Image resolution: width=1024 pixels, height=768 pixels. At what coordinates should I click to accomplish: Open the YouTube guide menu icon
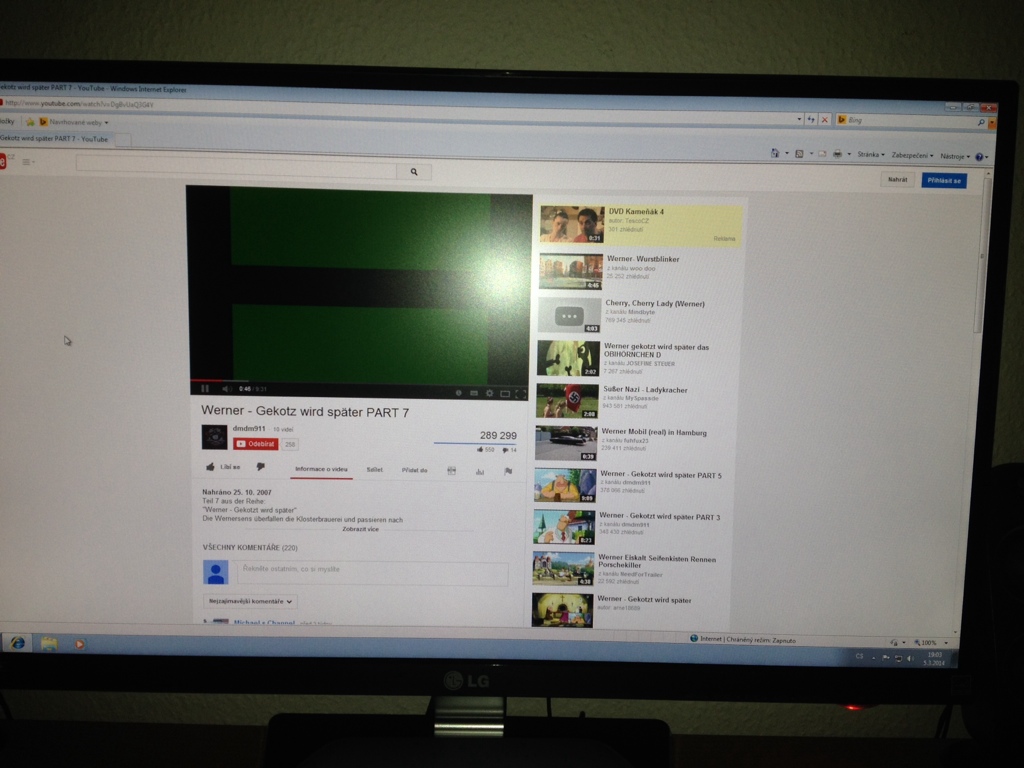pos(28,162)
